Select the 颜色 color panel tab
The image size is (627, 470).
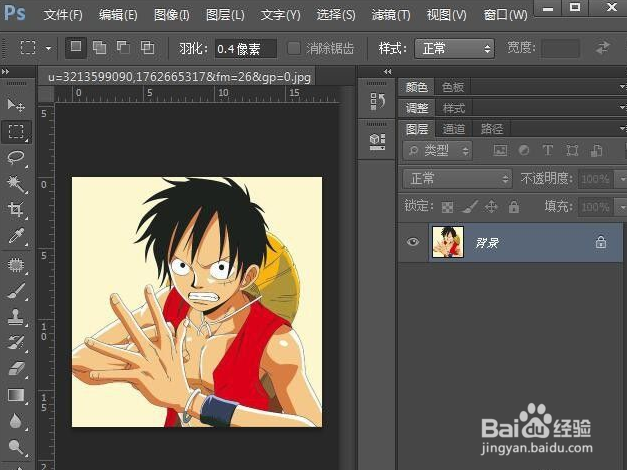(x=416, y=87)
